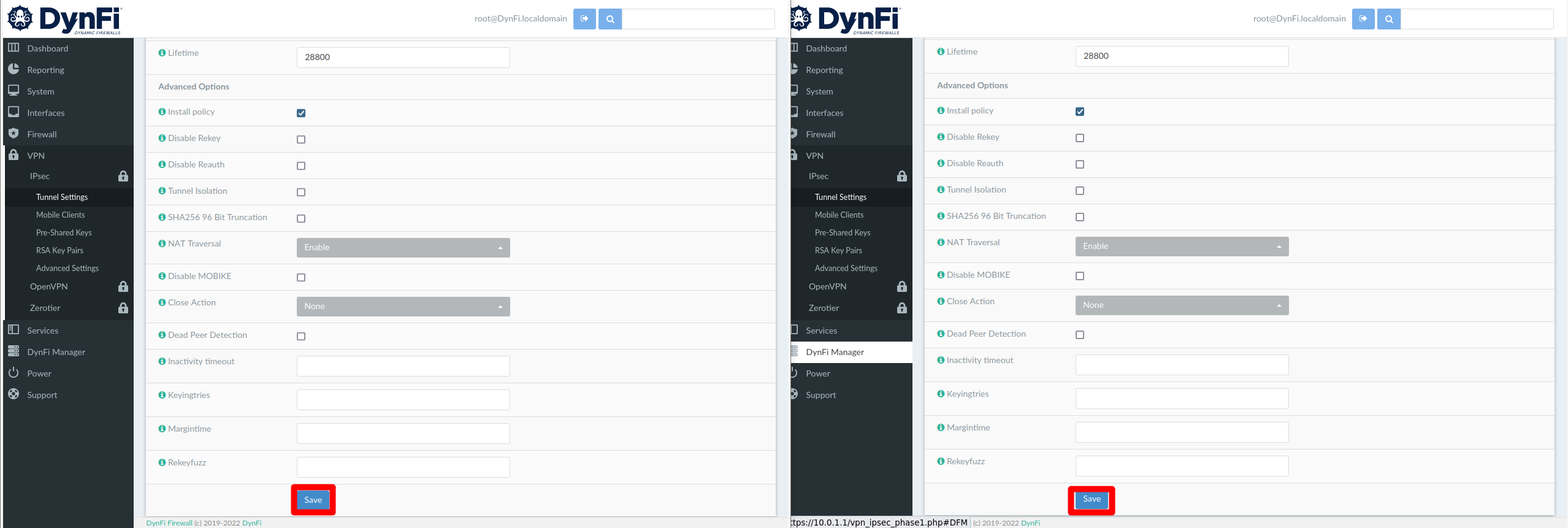Image resolution: width=1568 pixels, height=528 pixels.
Task: Click the Keyingtries text field in right window
Action: [x=1182, y=399]
